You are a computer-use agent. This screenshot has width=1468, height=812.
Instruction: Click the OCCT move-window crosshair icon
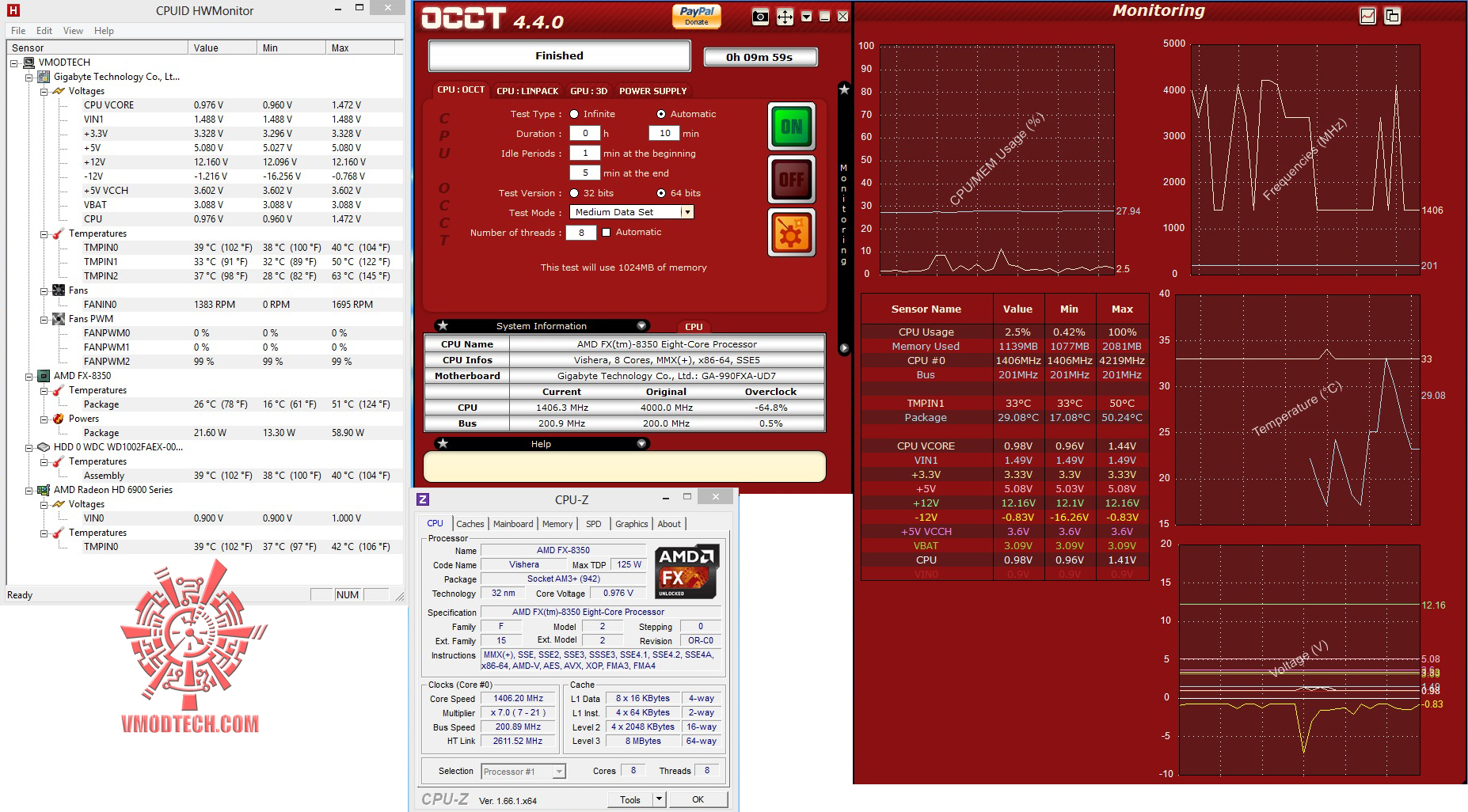[785, 17]
